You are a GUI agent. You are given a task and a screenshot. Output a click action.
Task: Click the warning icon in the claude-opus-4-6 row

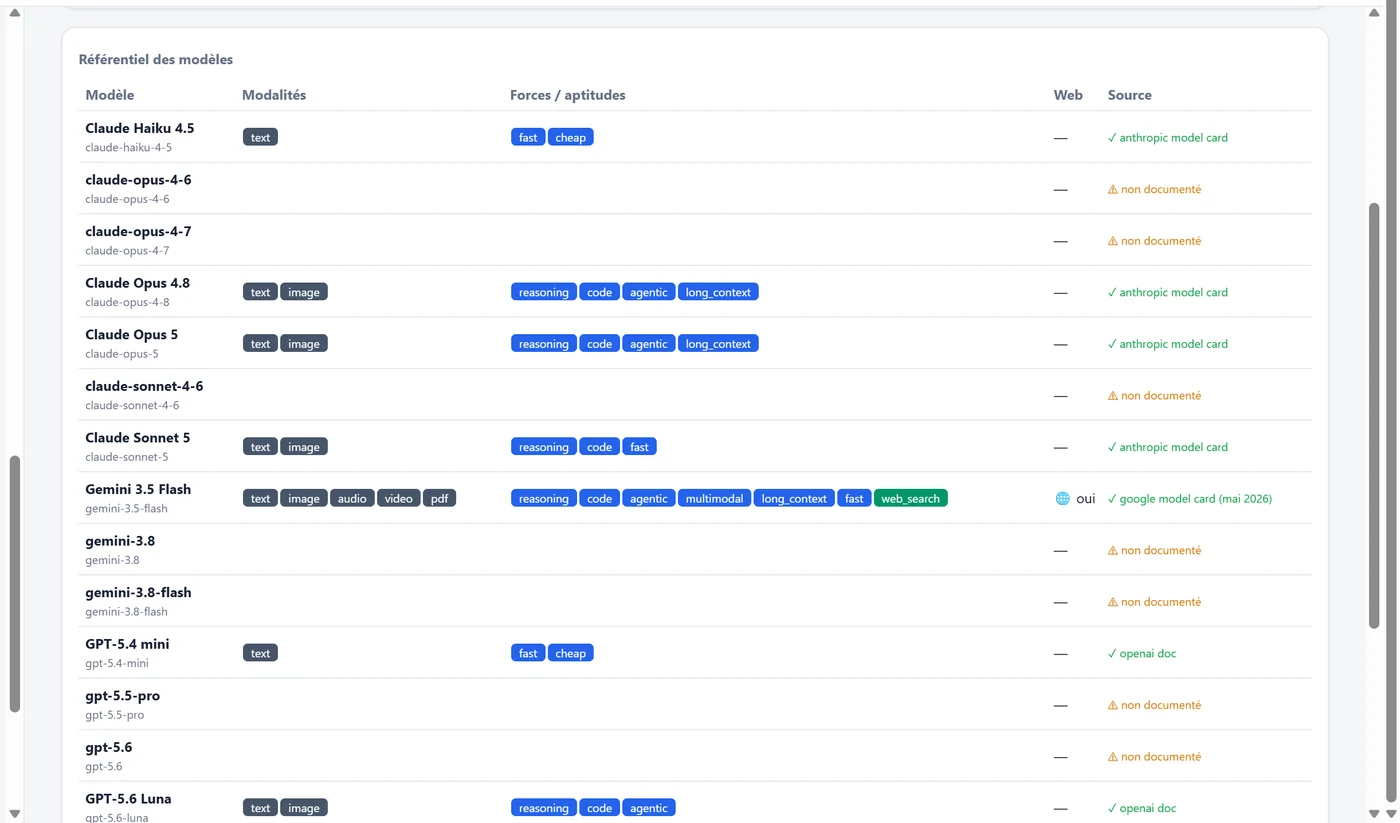(x=1113, y=189)
